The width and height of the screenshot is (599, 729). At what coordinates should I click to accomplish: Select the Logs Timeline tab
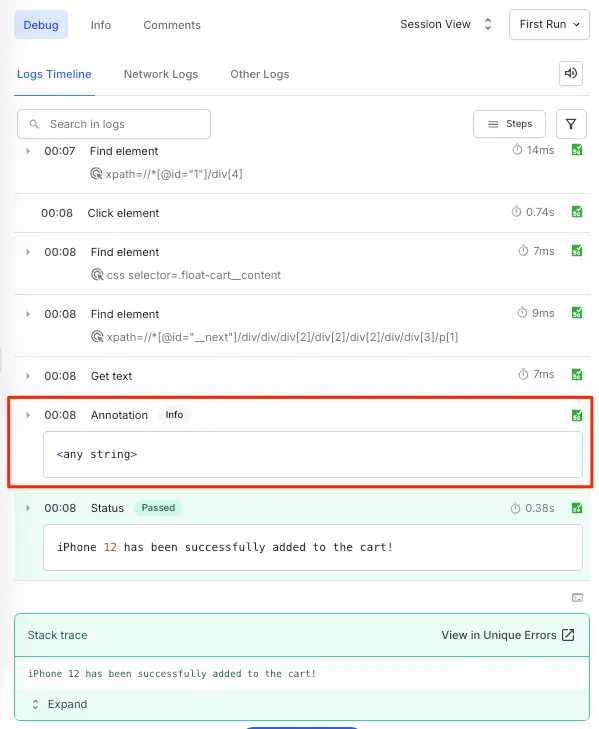(54, 74)
